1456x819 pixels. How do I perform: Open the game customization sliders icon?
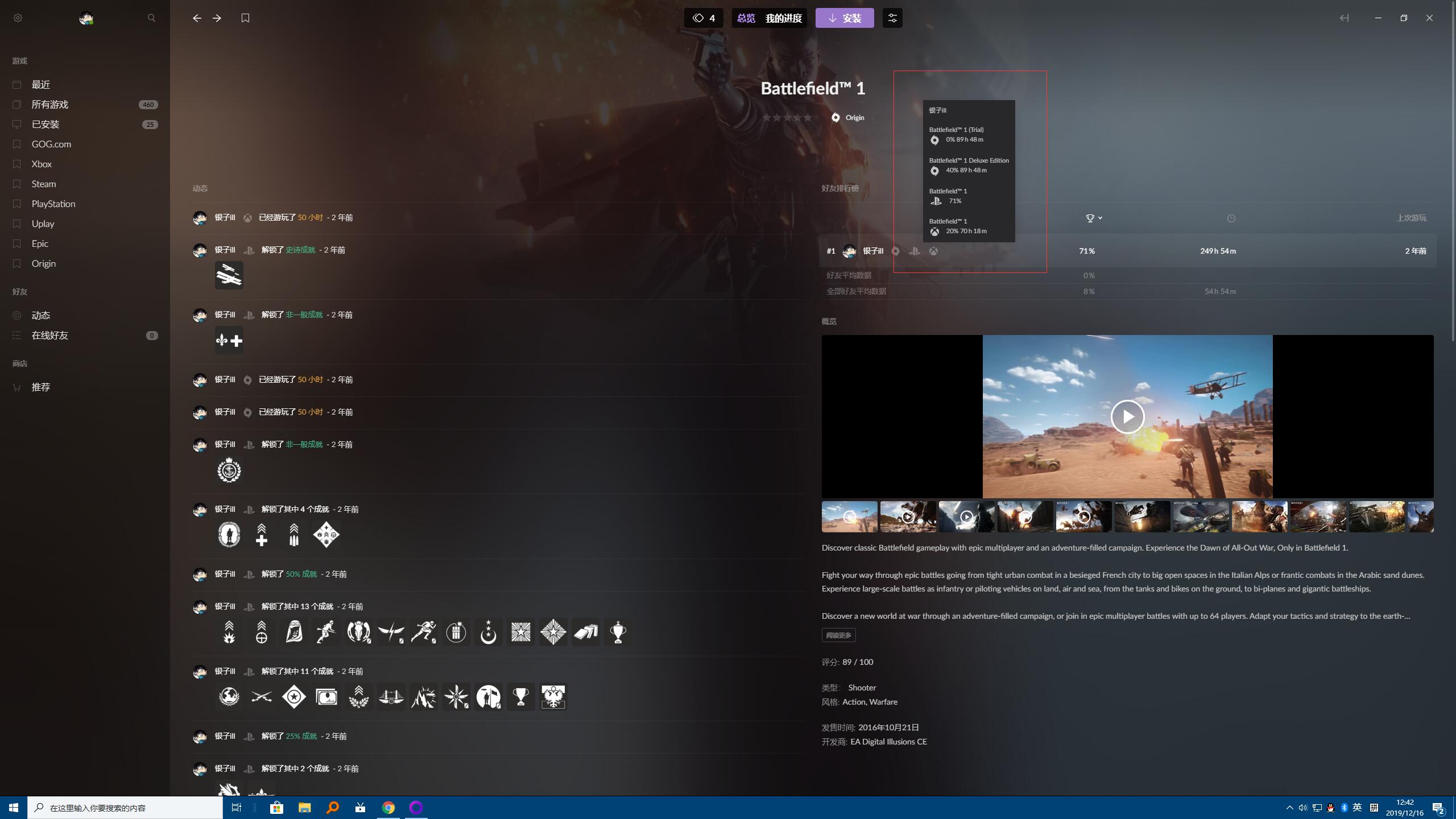click(x=892, y=18)
